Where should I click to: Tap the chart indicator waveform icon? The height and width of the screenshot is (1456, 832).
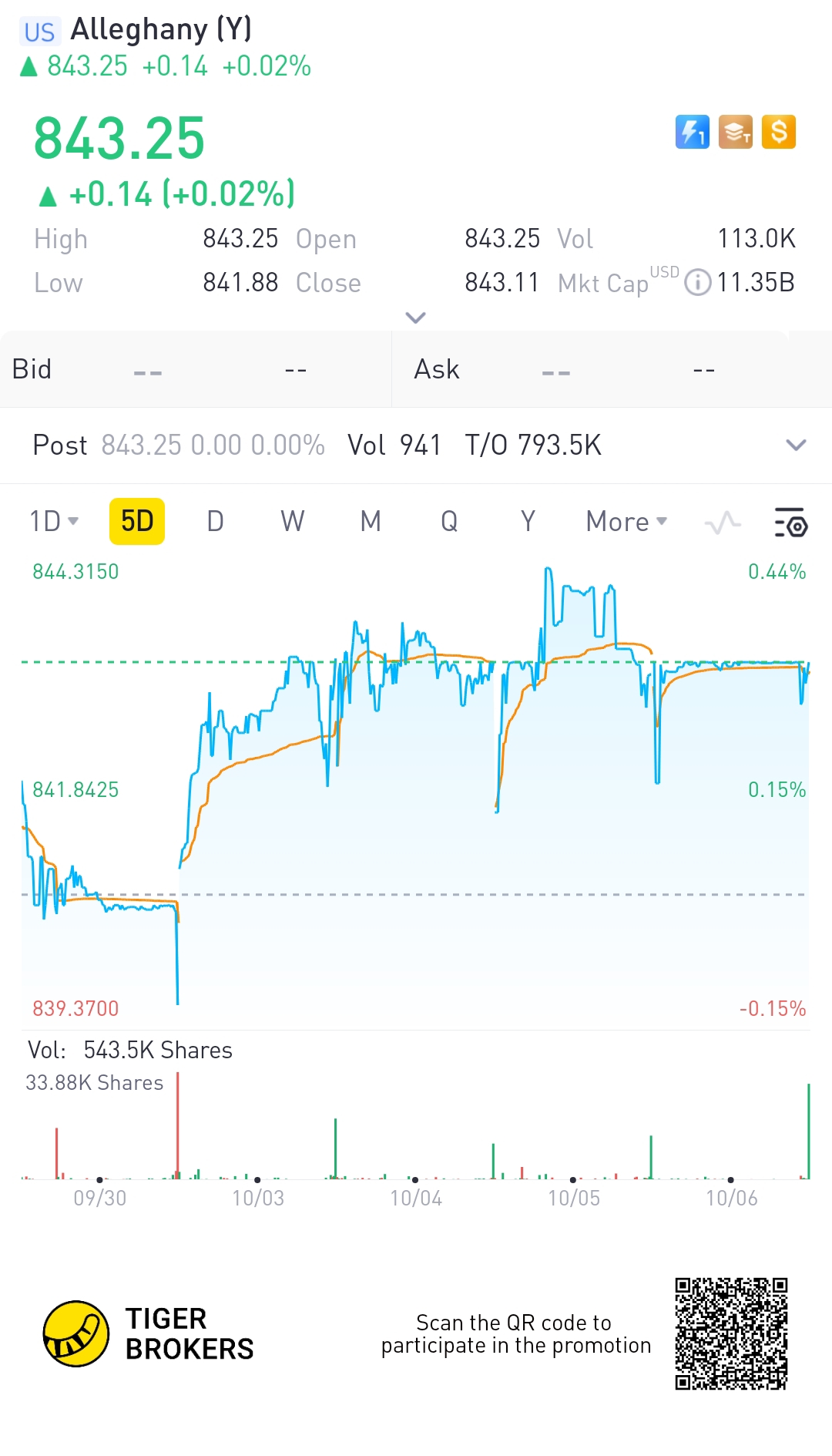click(723, 523)
